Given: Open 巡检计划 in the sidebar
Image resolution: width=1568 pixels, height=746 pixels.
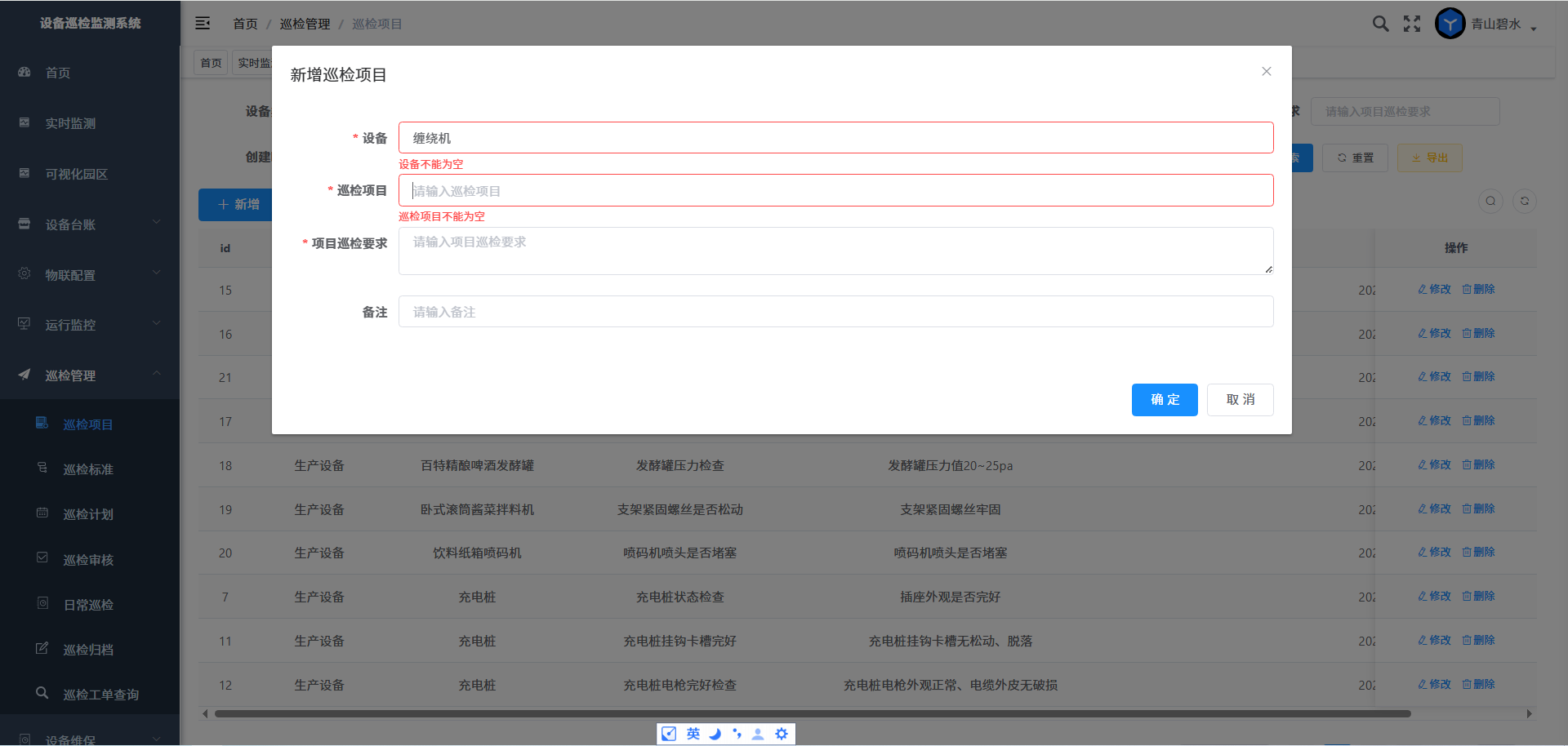Looking at the screenshot, I should [88, 514].
